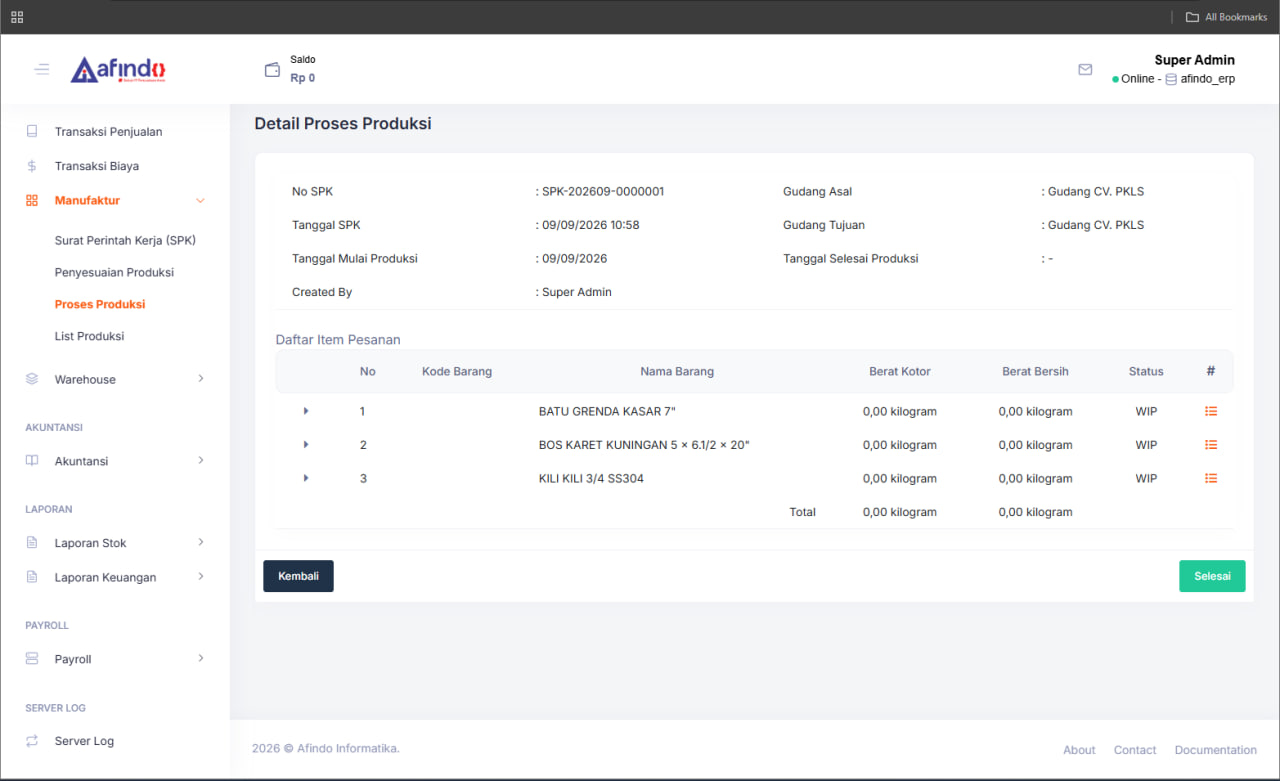The width and height of the screenshot is (1280, 781).
Task: Open the Saldo wallet icon
Action: tap(272, 70)
